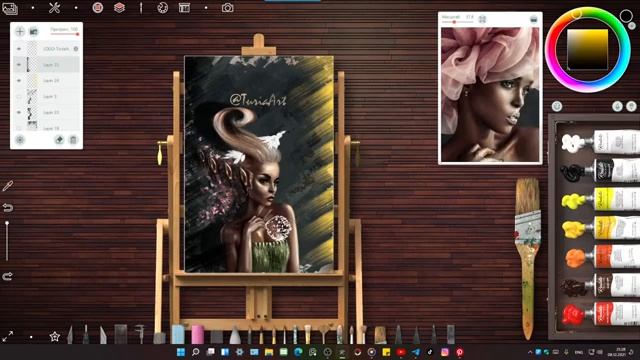
Task: Select the layer 23 row in the layers panel
Action: [46, 112]
